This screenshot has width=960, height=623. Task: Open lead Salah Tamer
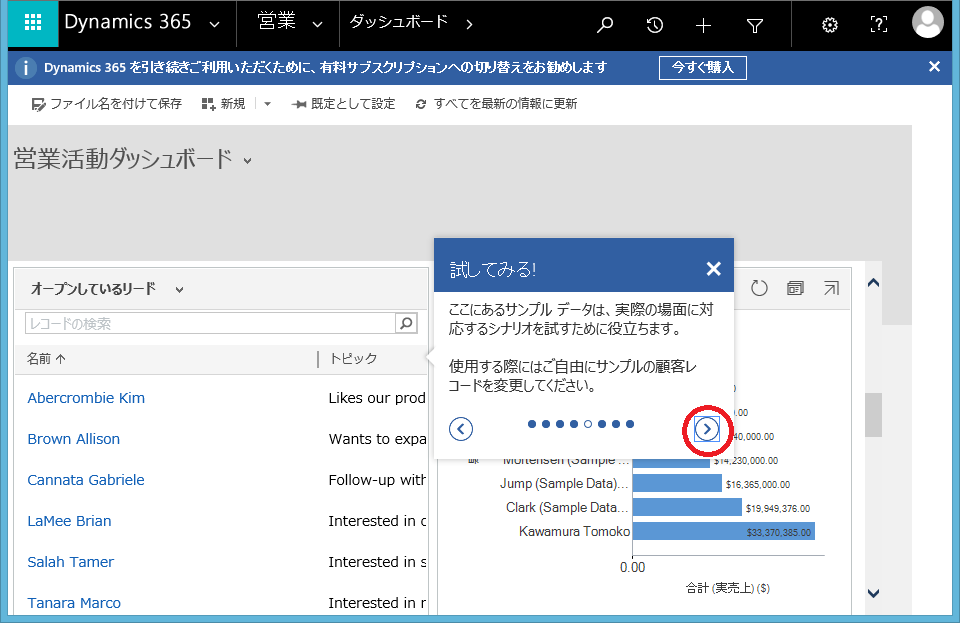70,562
